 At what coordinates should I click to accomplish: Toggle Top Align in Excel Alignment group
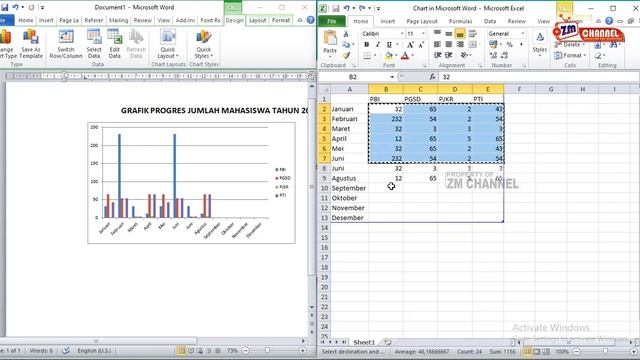(437, 33)
